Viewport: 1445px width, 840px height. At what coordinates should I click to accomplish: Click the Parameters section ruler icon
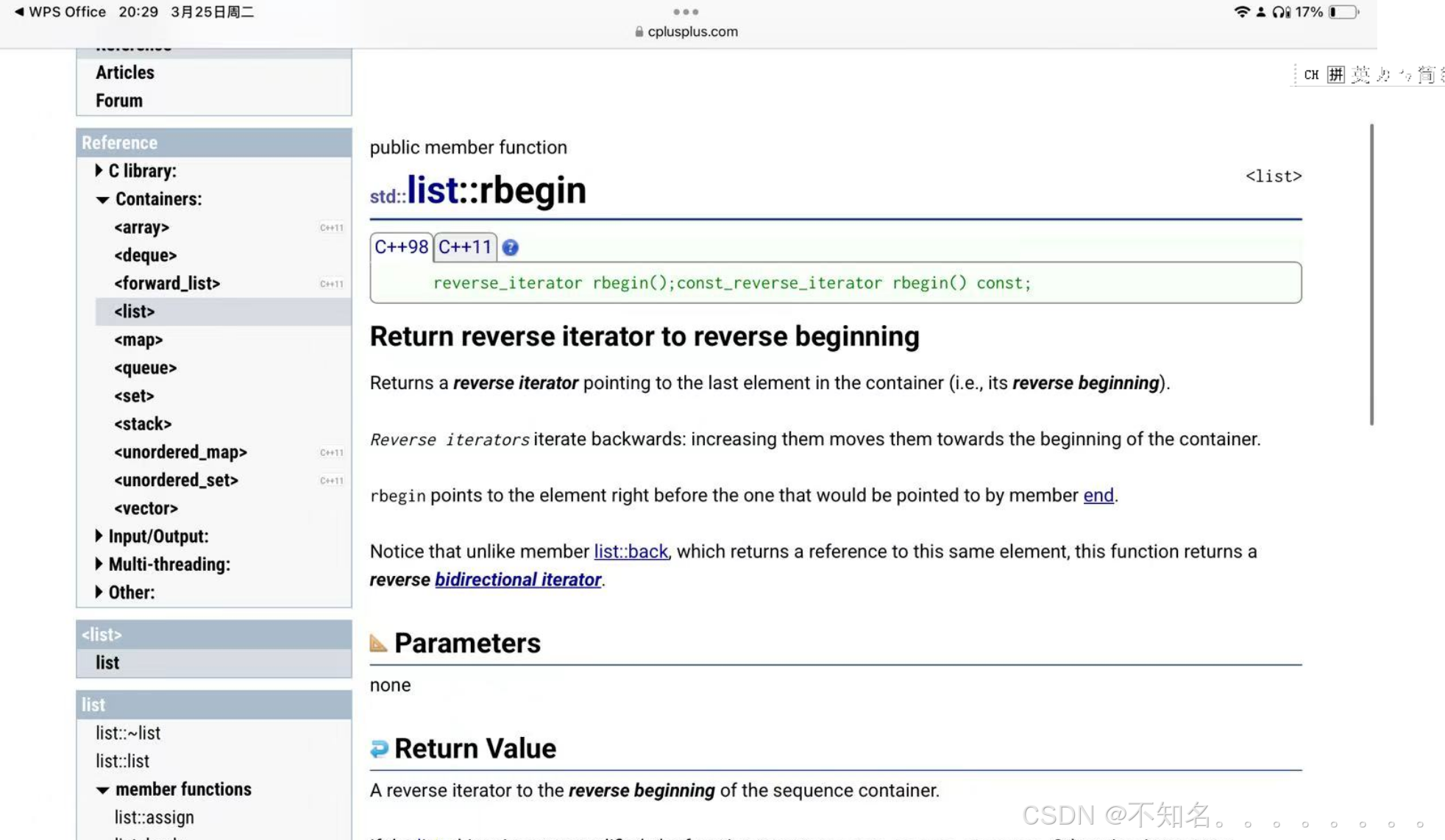[x=378, y=643]
